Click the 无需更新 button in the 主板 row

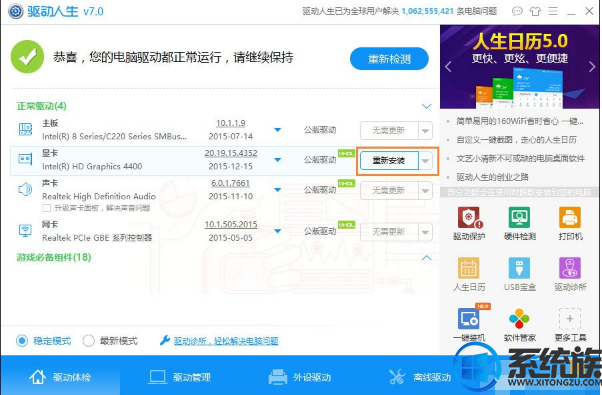[x=389, y=131]
